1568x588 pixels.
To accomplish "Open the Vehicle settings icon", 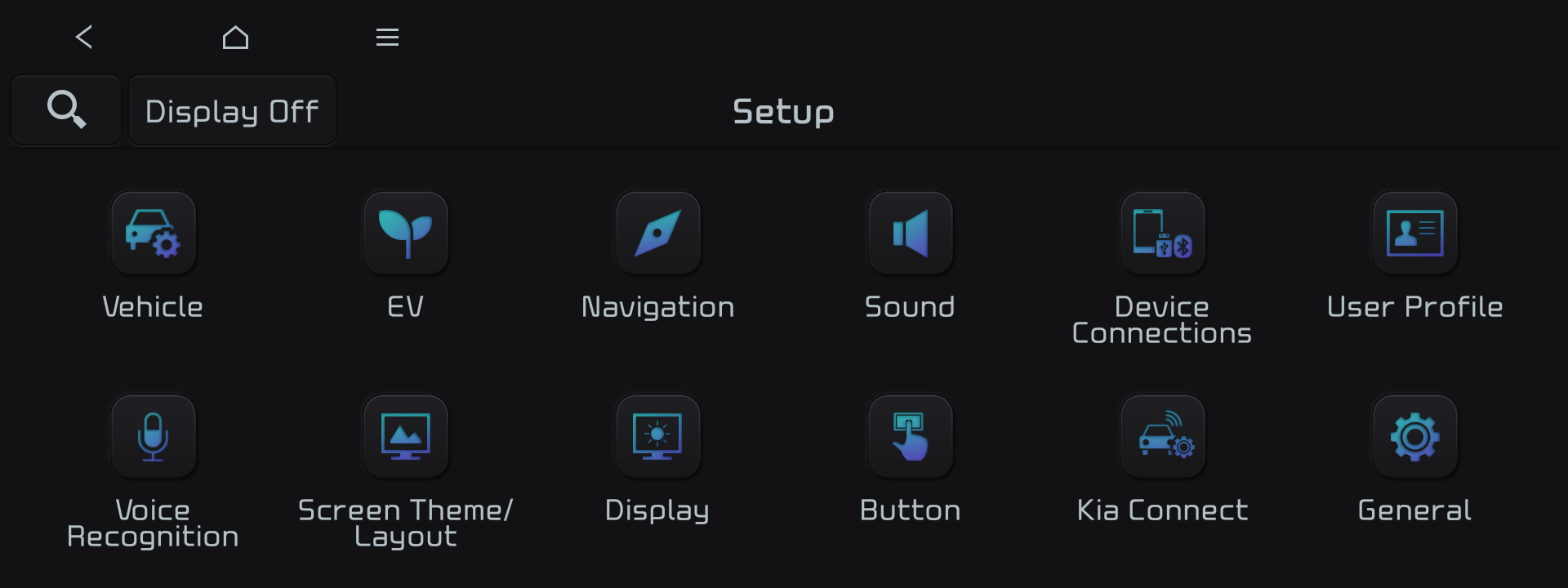I will point(153,233).
